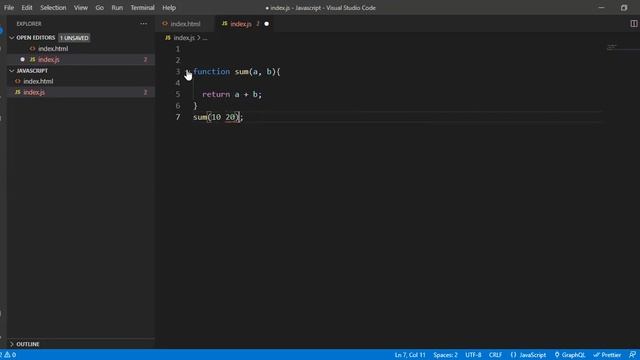Change indentation via Spaces: 2
Screen dimensions: 640x360
coord(445,355)
